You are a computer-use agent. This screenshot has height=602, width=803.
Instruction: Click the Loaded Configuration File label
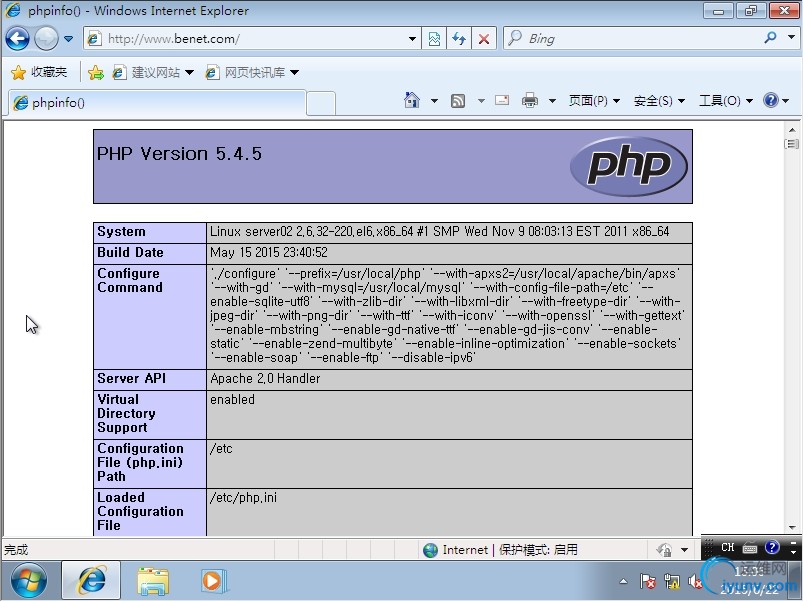click(x=140, y=511)
